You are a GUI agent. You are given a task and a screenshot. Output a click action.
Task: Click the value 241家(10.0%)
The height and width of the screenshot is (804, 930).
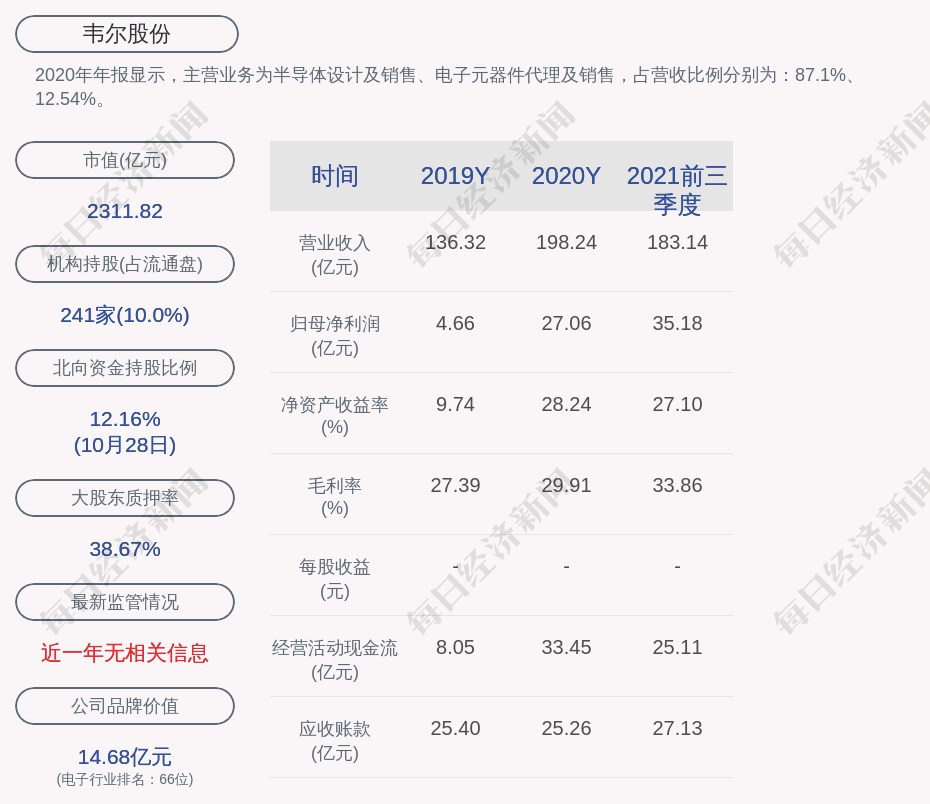pyautogui.click(x=125, y=315)
